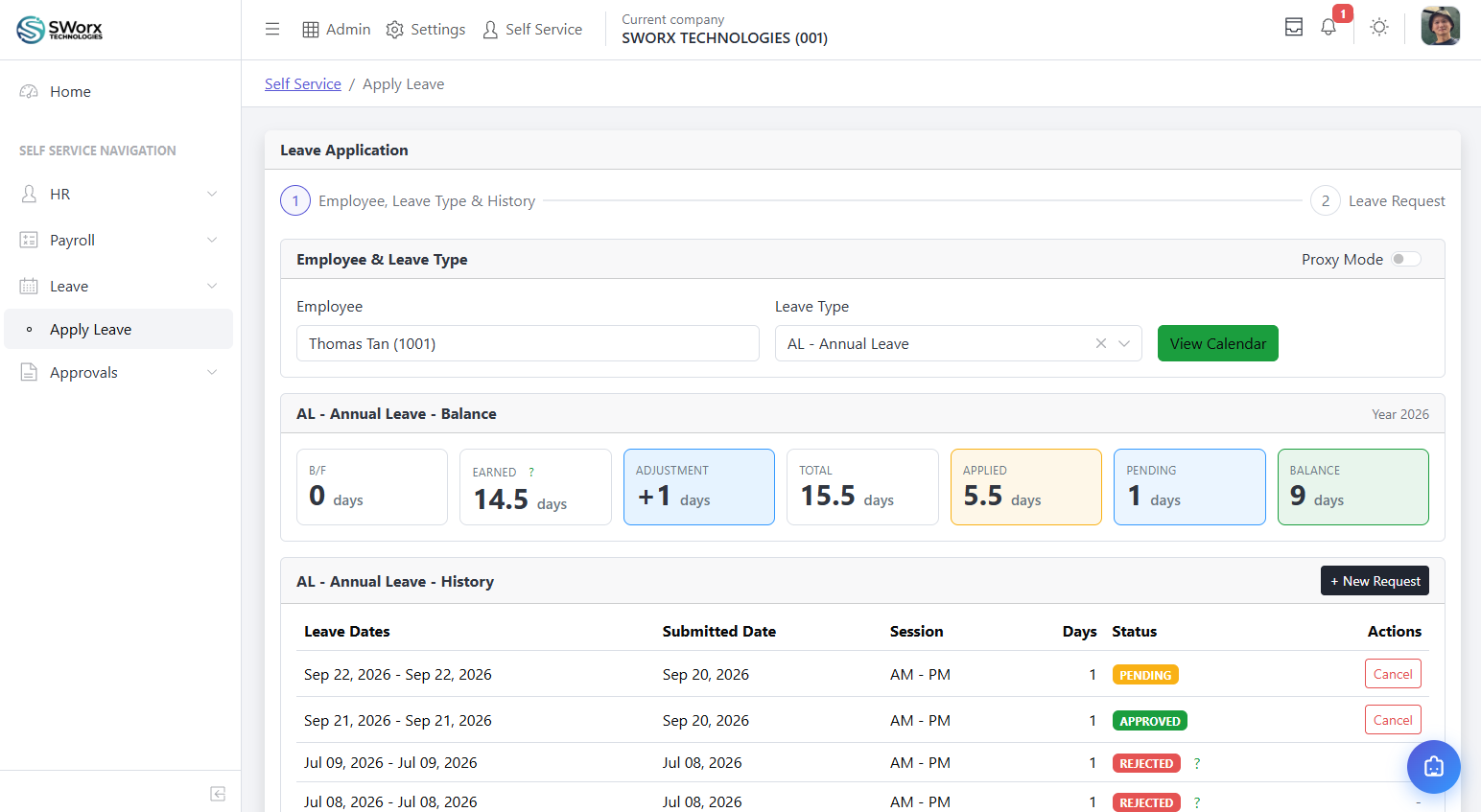Click the Approvals document icon
Image resolution: width=1481 pixels, height=812 pixels.
coord(29,373)
